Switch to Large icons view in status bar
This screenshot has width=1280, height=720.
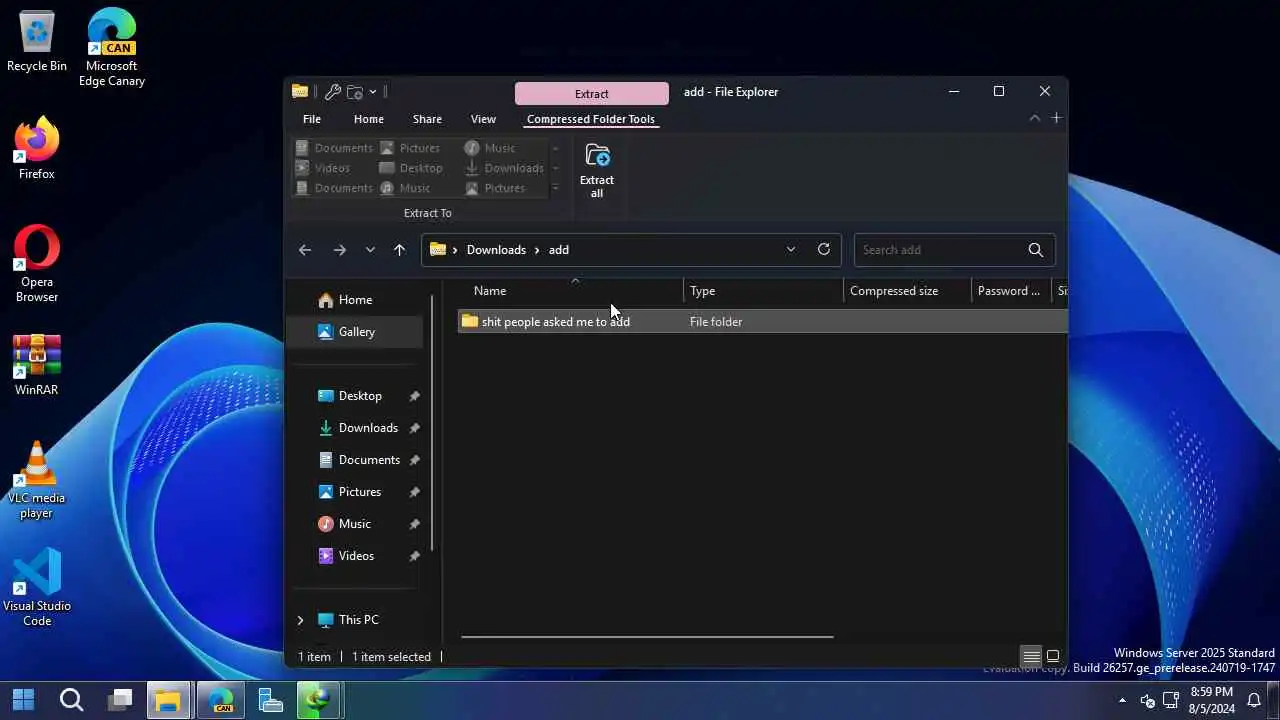point(1053,656)
